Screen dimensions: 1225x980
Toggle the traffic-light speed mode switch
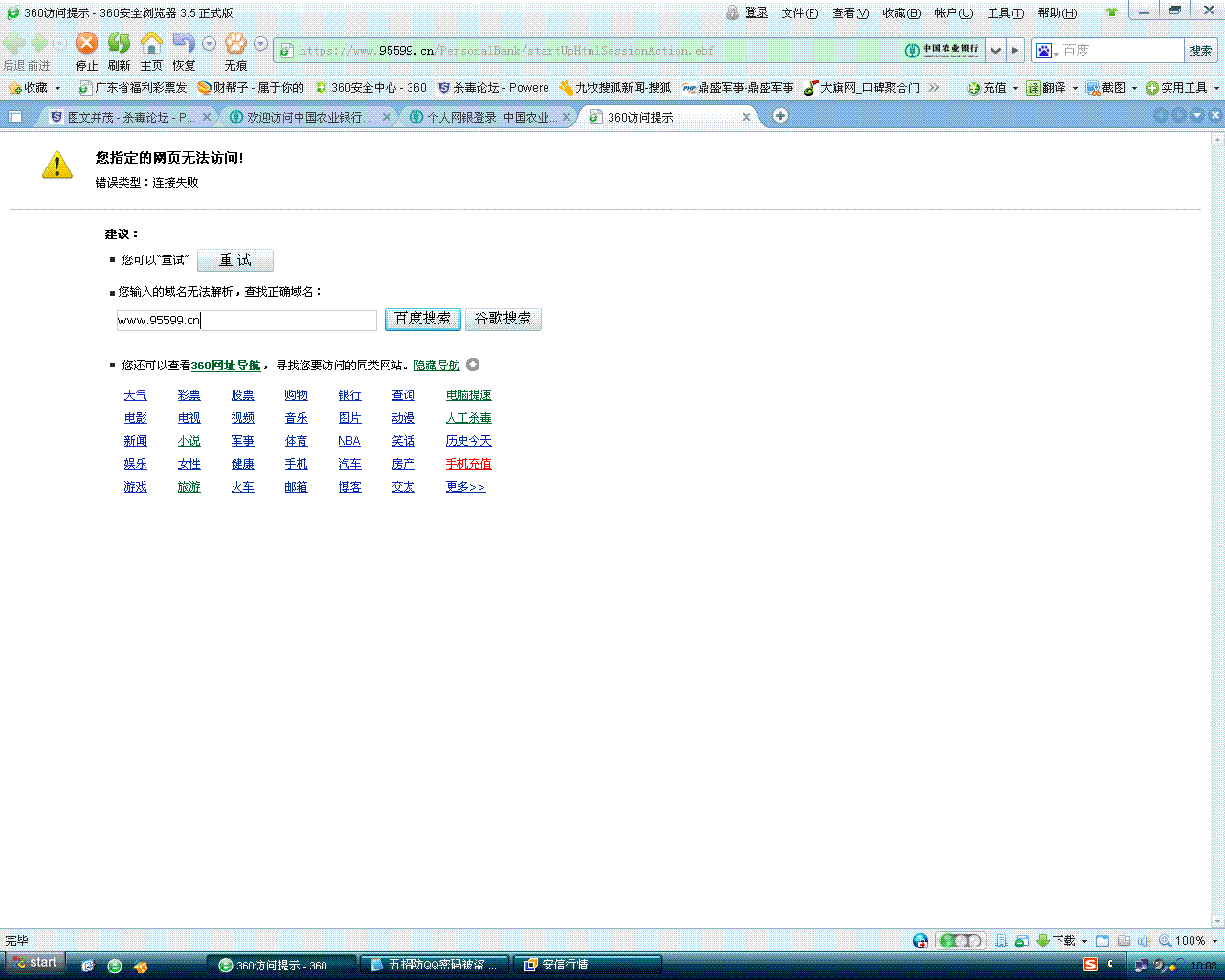(960, 941)
